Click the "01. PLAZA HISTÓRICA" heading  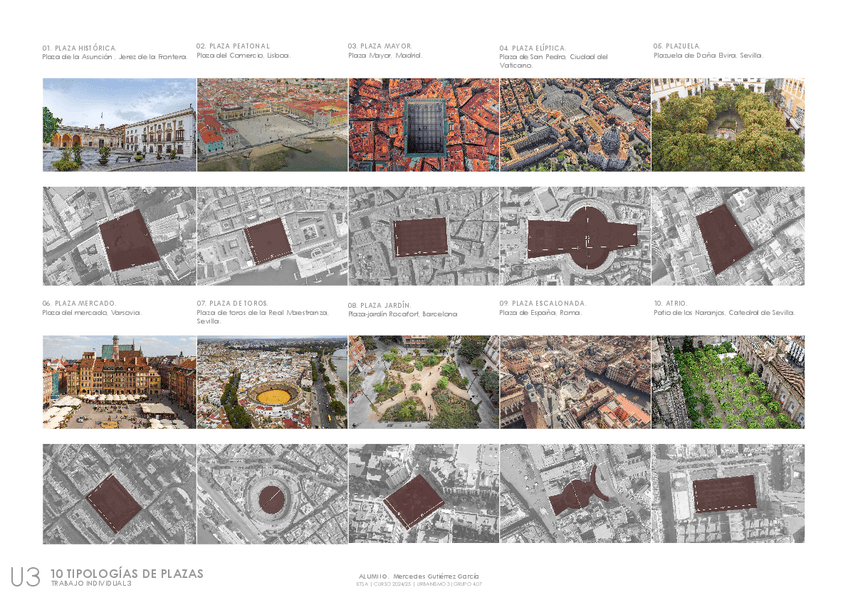pyautogui.click(x=79, y=48)
